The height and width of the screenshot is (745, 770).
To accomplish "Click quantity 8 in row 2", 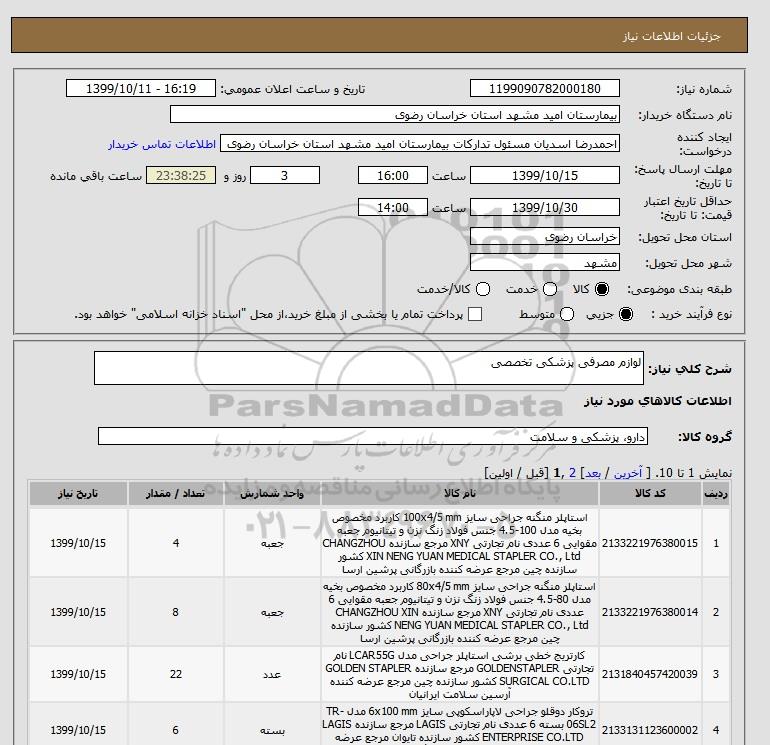I will pyautogui.click(x=175, y=612).
